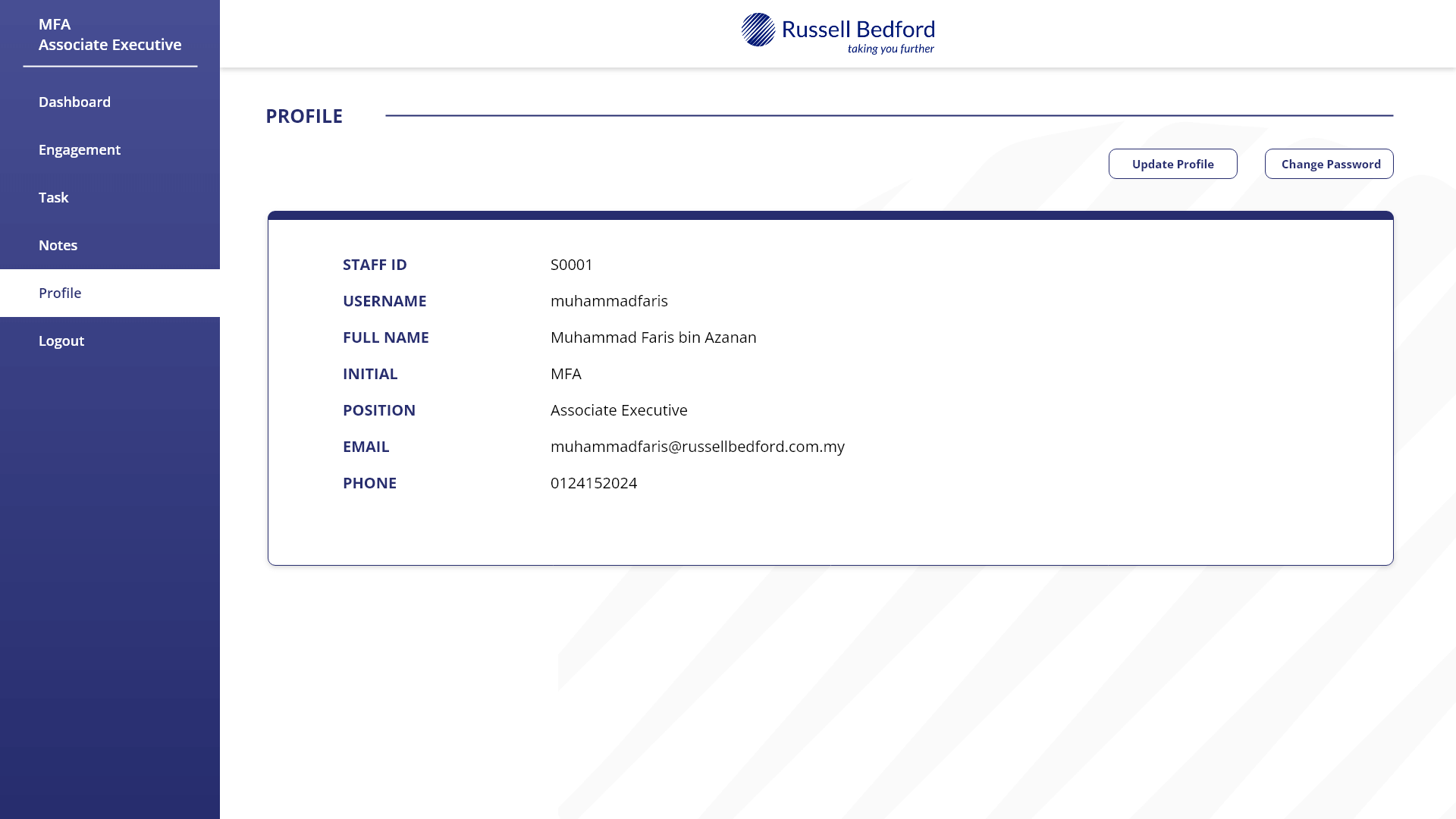1456x819 pixels.
Task: Open the Task section in sidebar
Action: pyautogui.click(x=53, y=197)
